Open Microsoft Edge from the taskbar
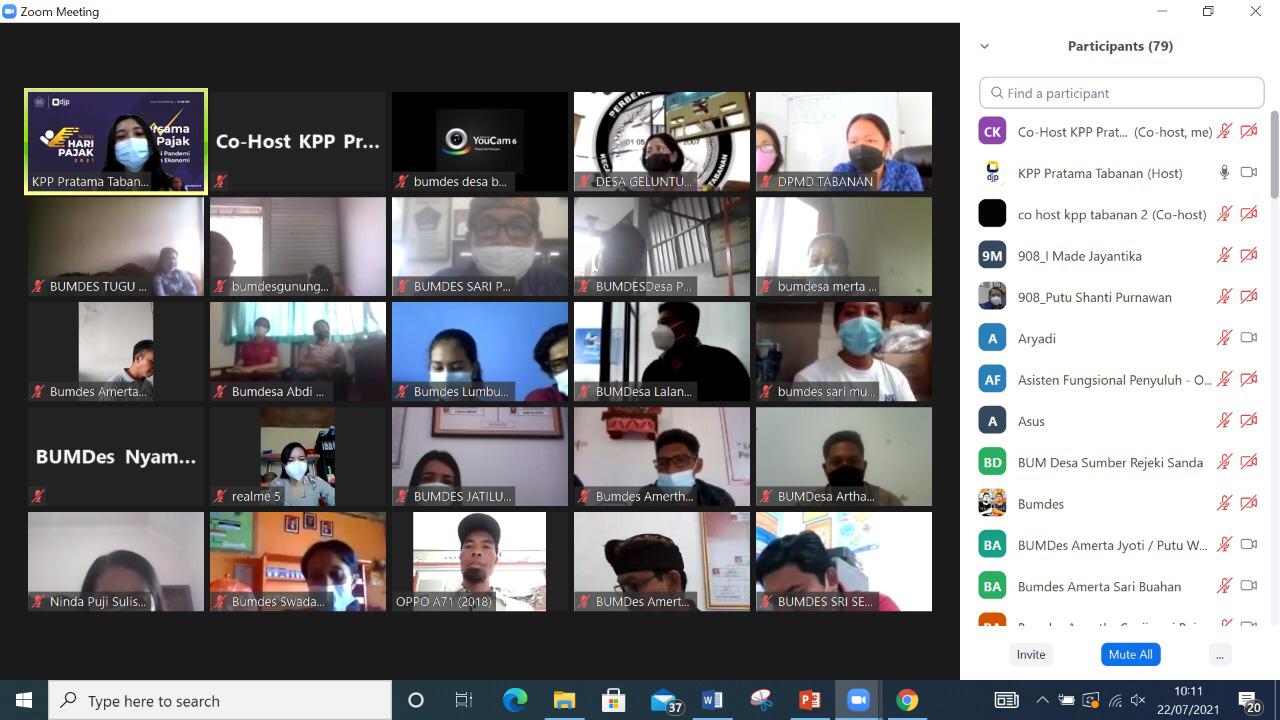 (x=515, y=700)
